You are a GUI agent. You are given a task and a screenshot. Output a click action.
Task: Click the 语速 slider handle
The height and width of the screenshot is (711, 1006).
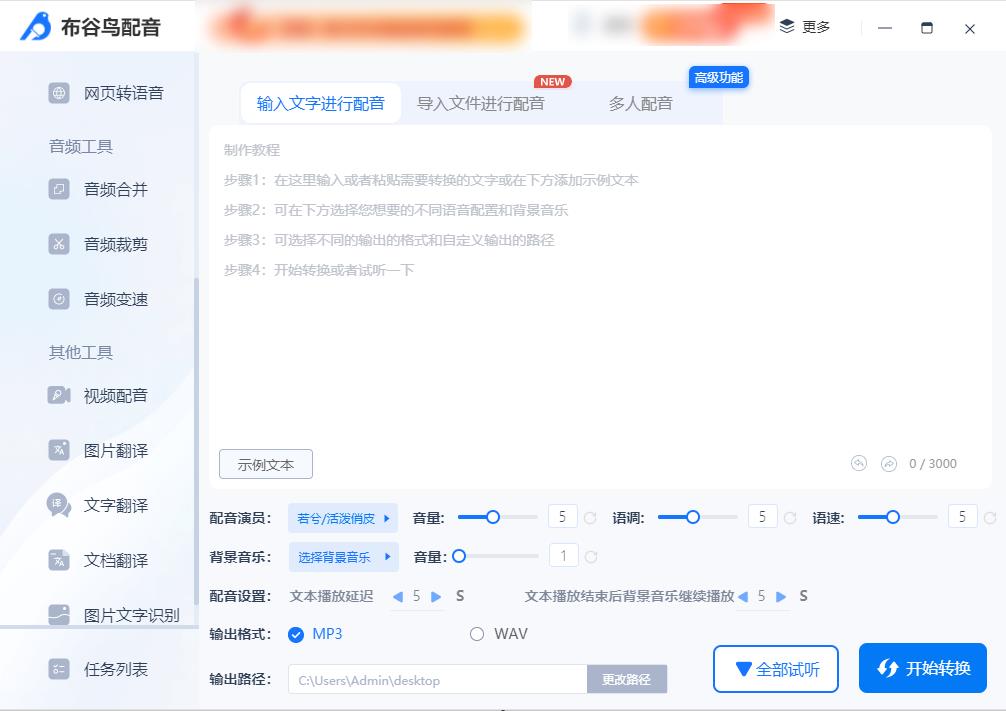pos(893,517)
